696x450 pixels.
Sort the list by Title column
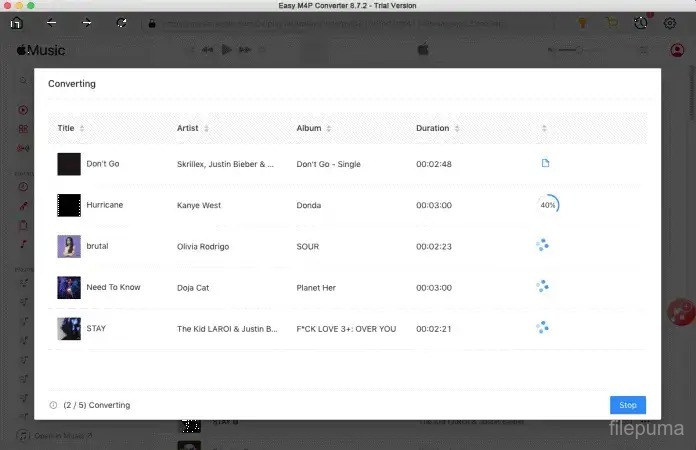pyautogui.click(x=82, y=128)
